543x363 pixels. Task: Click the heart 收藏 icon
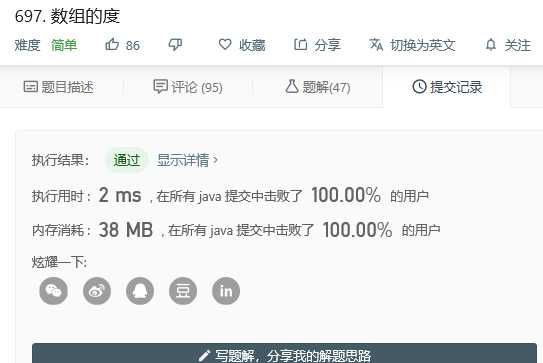(225, 44)
